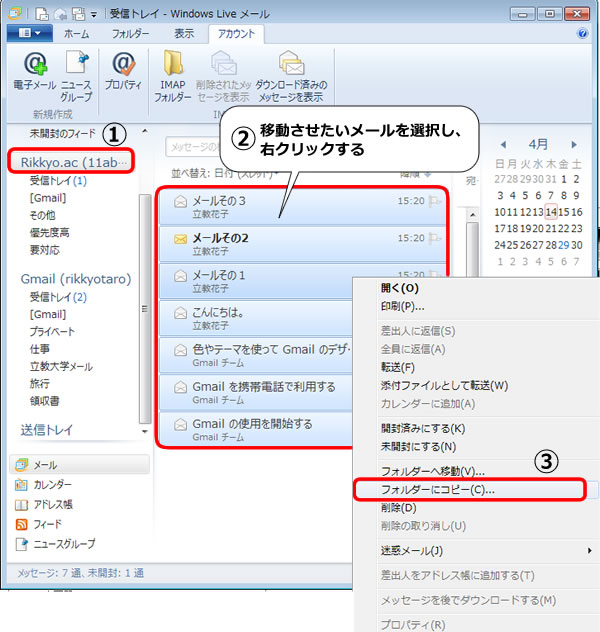
Task: Select the Rikkyo.ac account in folder pane
Action: tap(71, 162)
